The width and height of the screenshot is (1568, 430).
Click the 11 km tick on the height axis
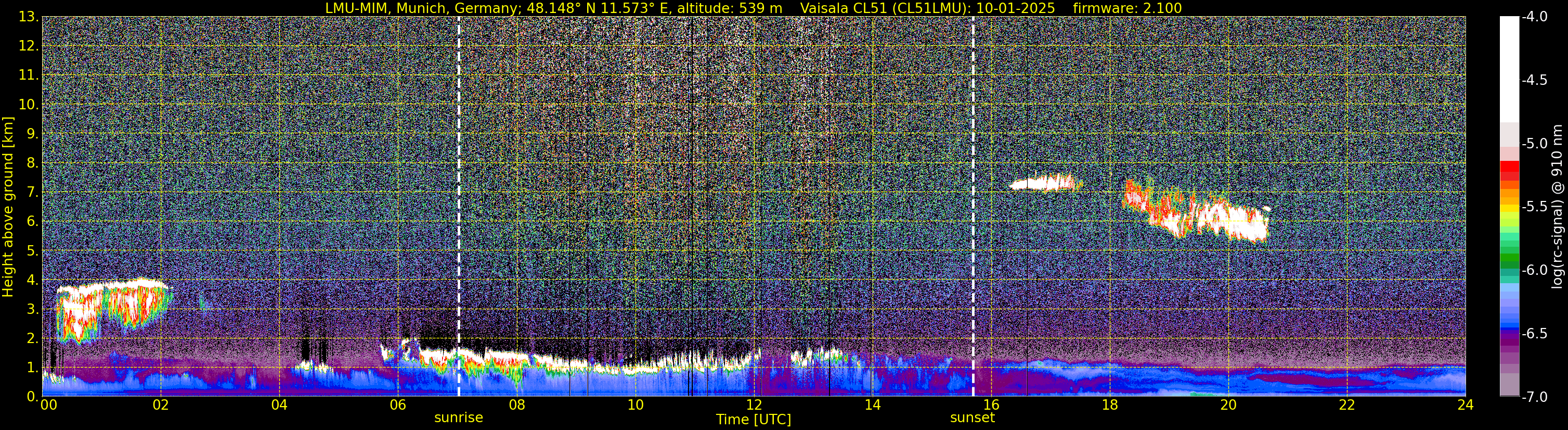point(28,75)
